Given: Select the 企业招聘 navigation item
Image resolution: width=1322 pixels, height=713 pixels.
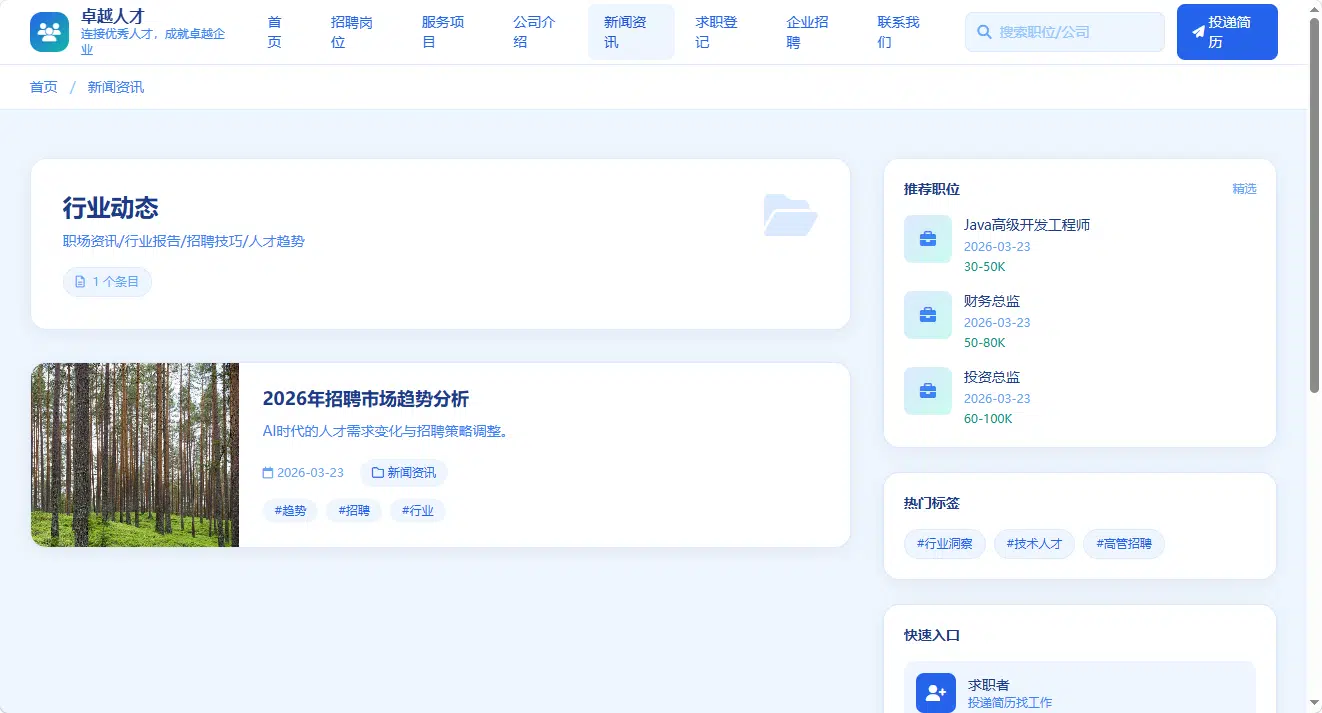Looking at the screenshot, I should pos(807,32).
